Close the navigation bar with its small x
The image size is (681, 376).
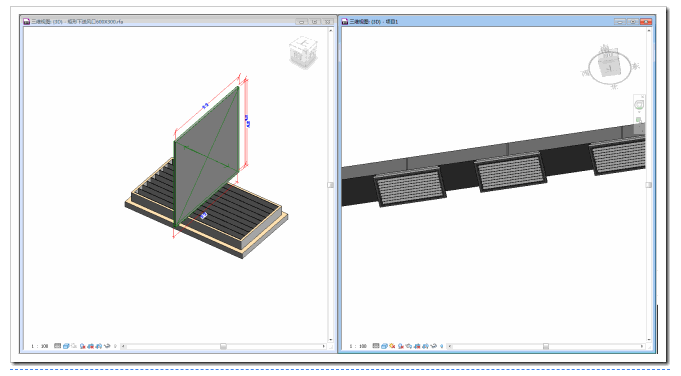pyautogui.click(x=643, y=96)
